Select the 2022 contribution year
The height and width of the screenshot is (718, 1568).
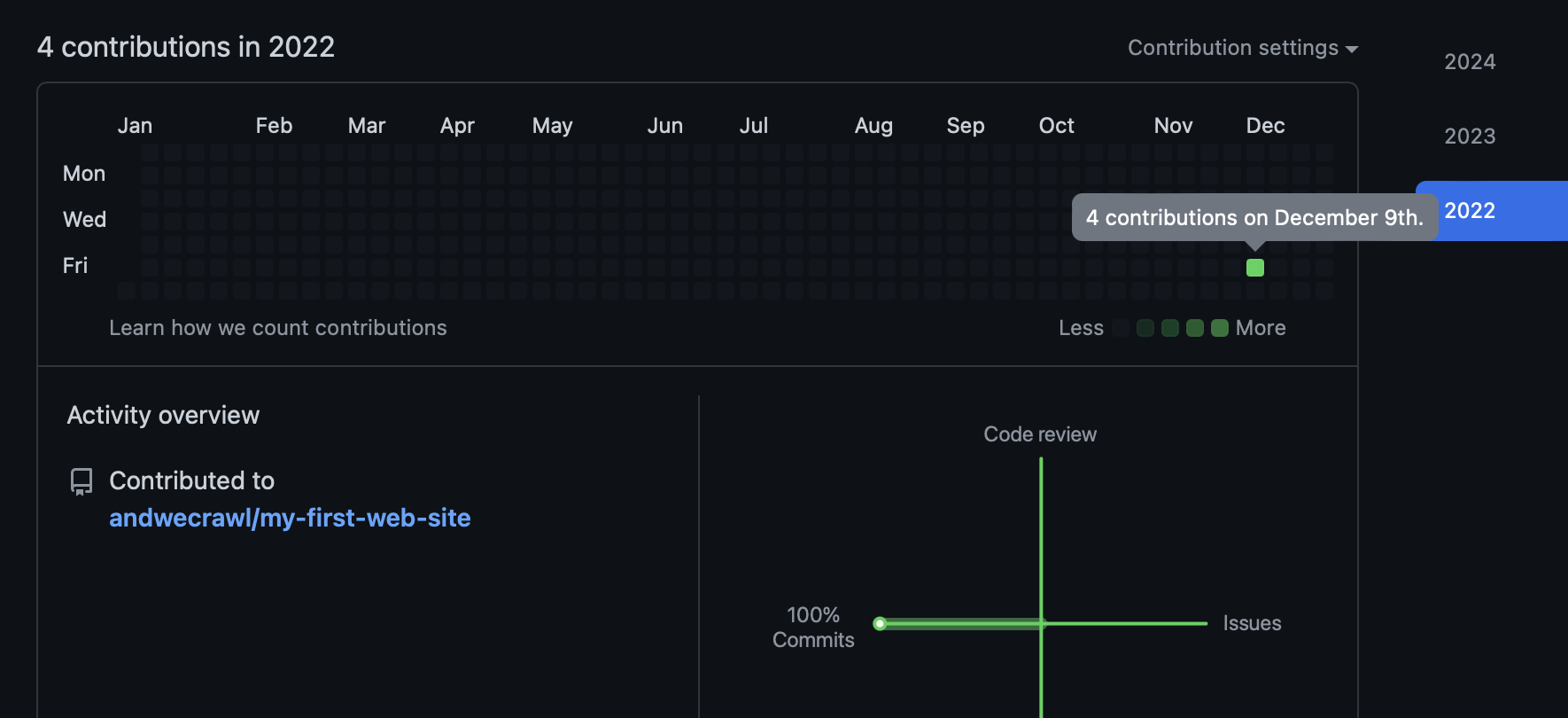(x=1492, y=211)
